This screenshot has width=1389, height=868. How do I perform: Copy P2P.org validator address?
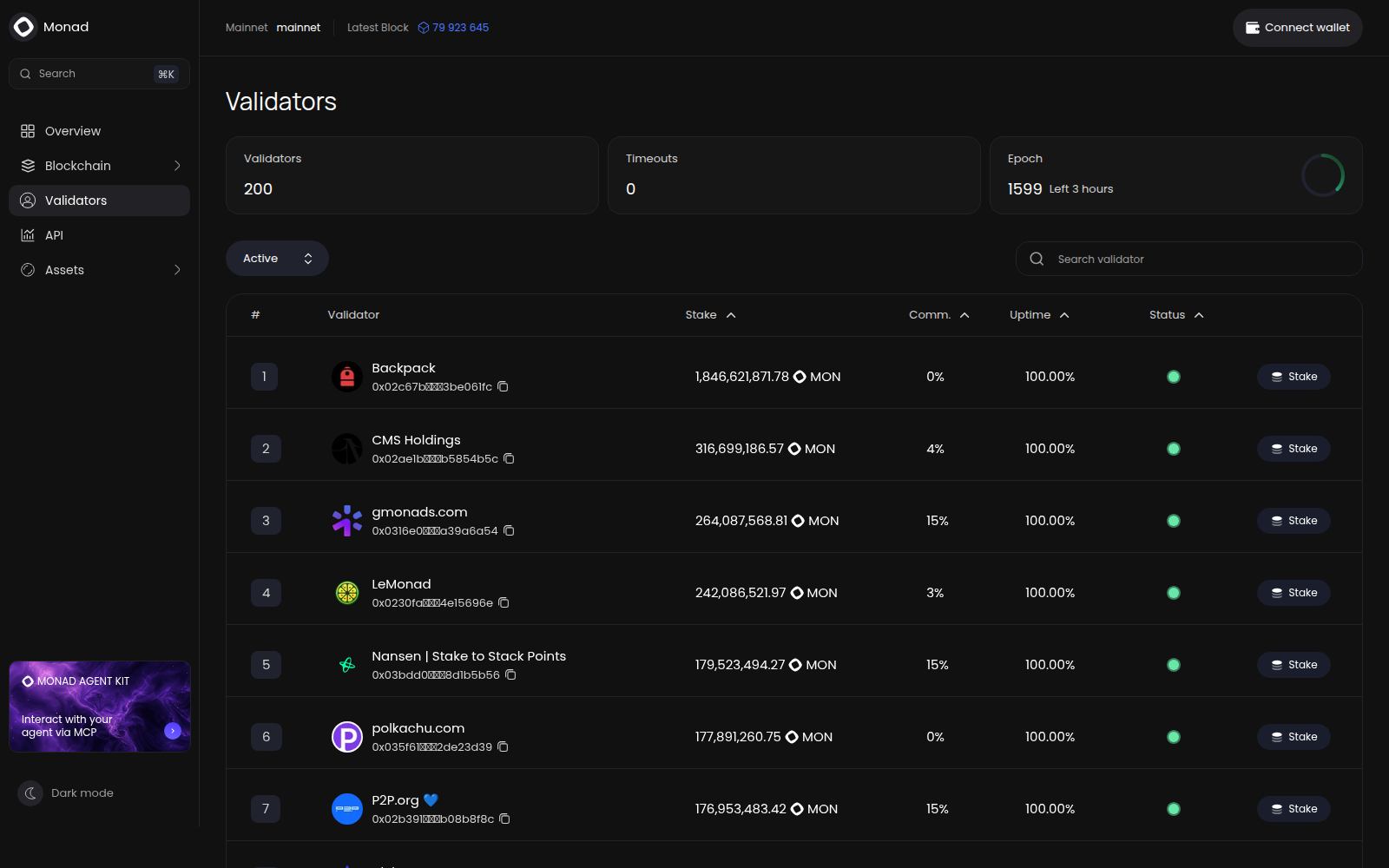click(504, 819)
